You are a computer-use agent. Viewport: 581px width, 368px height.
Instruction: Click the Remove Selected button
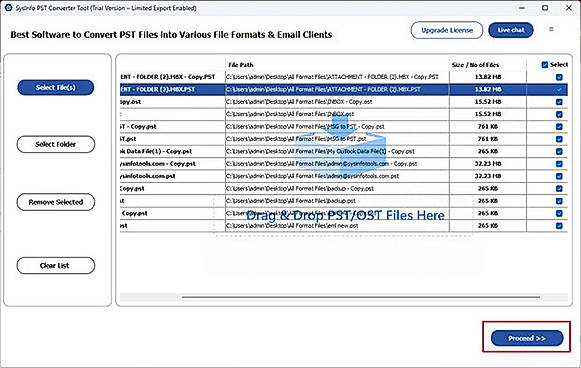point(56,202)
